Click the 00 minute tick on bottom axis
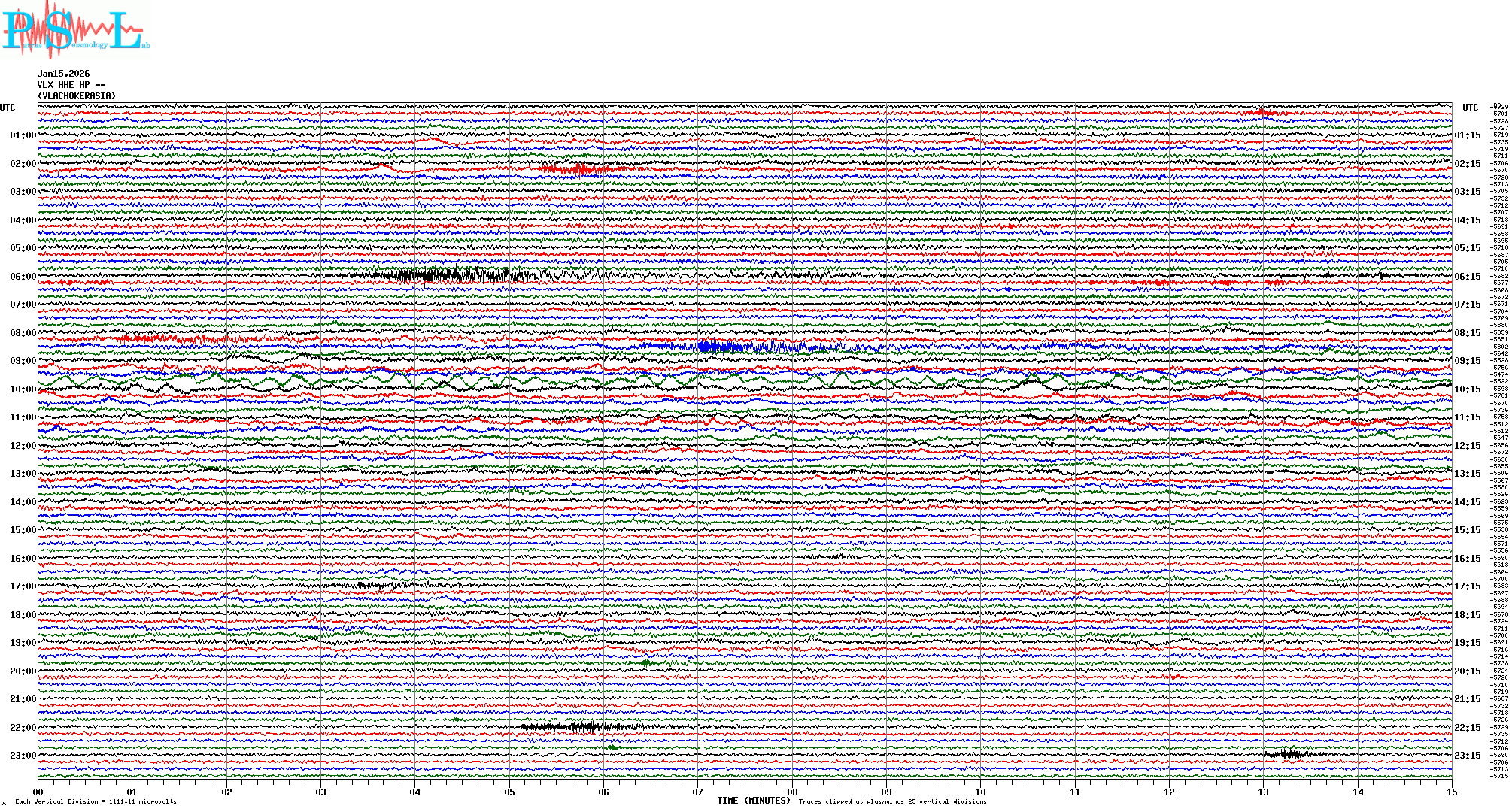This screenshot has width=1512, height=812. pos(38,792)
